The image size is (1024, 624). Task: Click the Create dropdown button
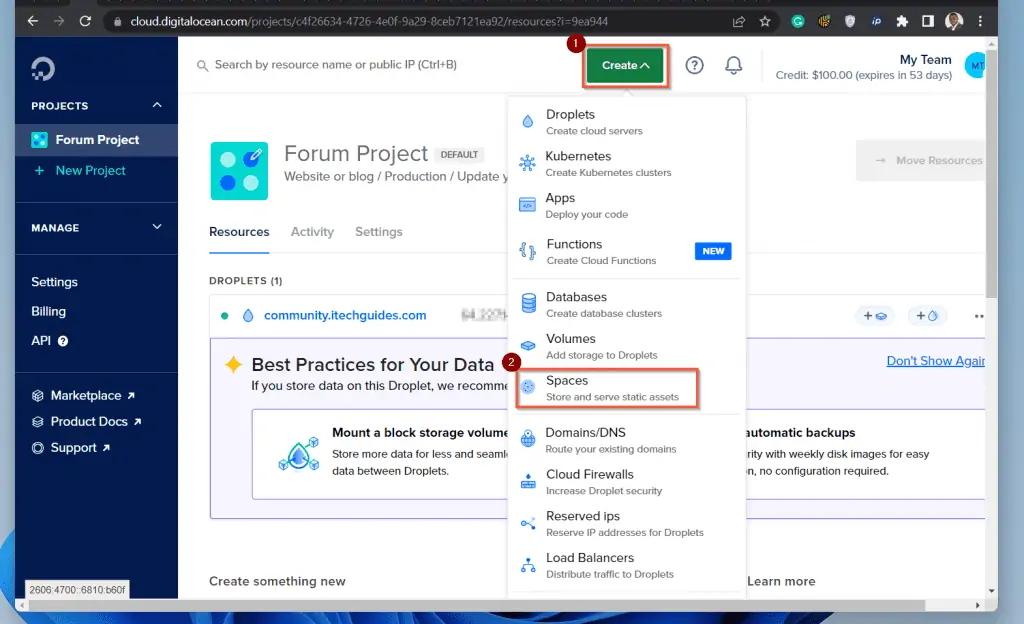[x=625, y=65]
